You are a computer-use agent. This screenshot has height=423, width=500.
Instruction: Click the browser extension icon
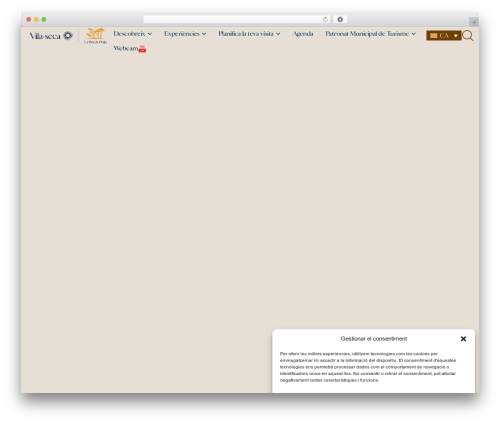(x=340, y=20)
